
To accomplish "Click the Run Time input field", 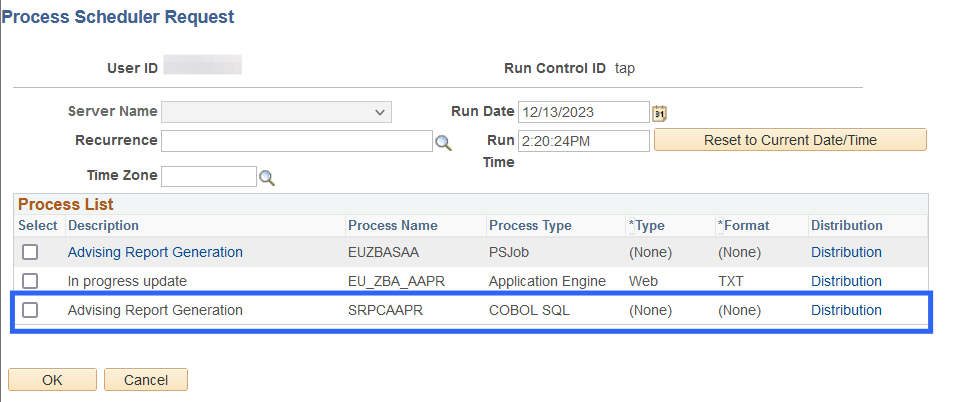I will (584, 141).
